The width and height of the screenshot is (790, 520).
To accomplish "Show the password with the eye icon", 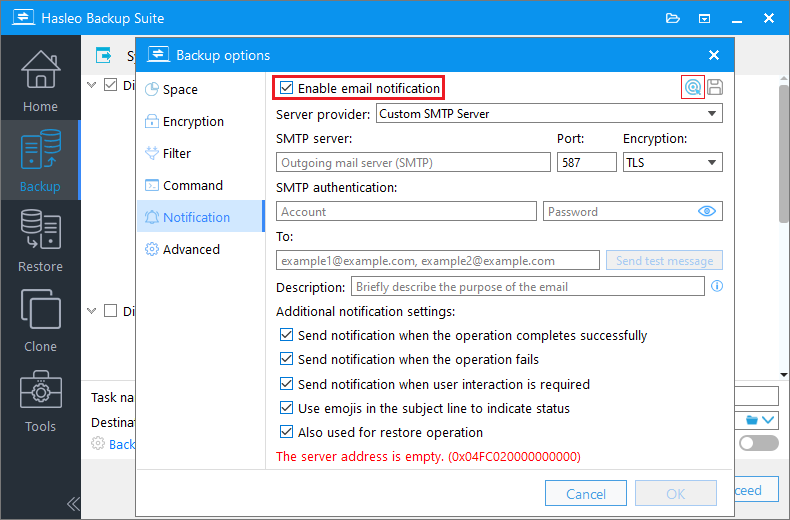I will coord(707,211).
